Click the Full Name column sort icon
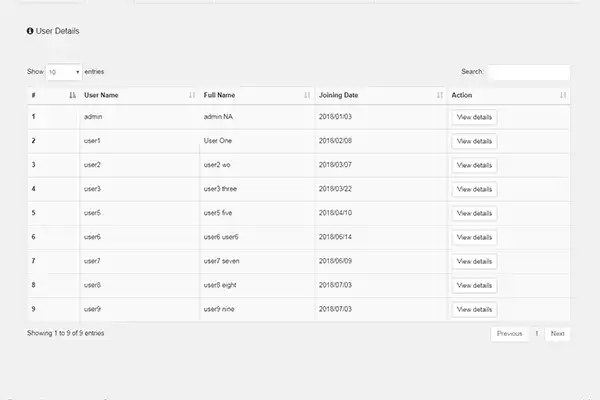600x400 pixels. pyautogui.click(x=307, y=95)
